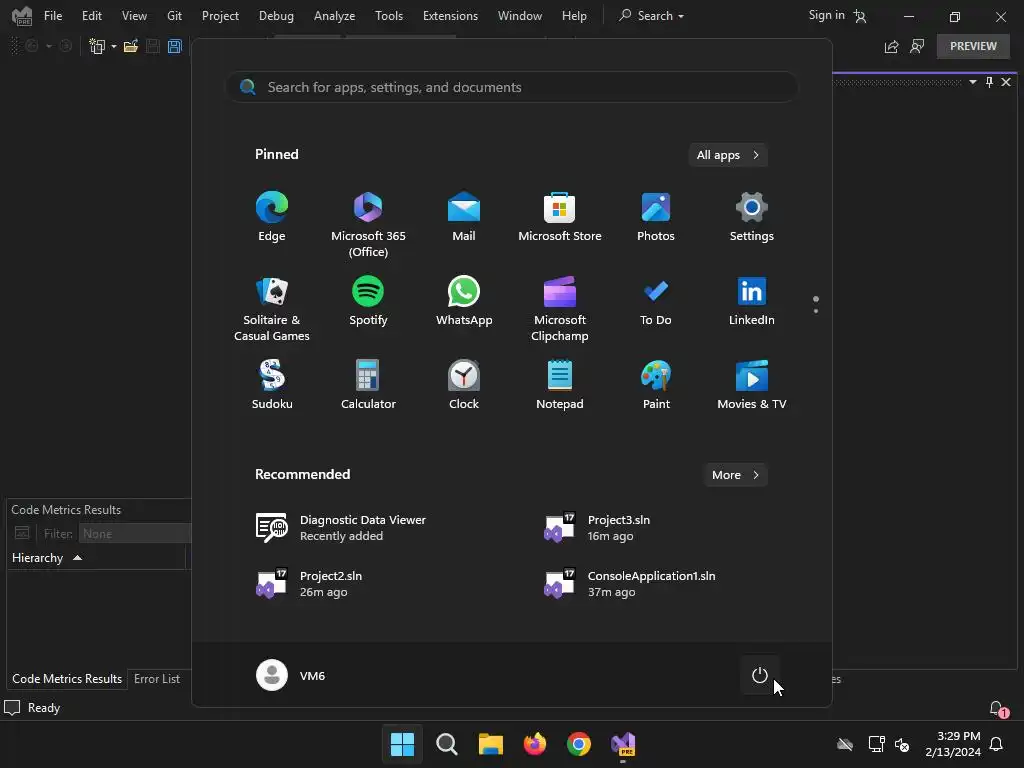Switch to Visual Studio Preview on taskbar
Viewport: 1024px width, 768px height.
point(623,744)
